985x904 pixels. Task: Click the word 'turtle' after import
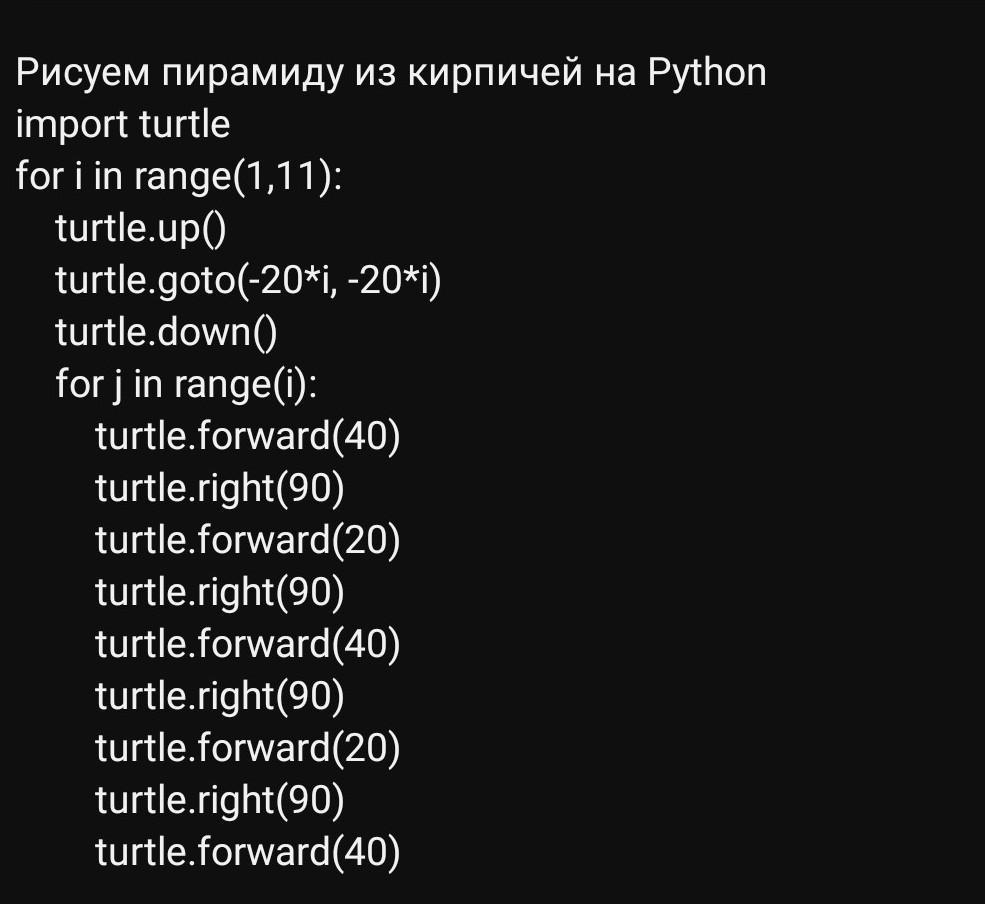(185, 124)
